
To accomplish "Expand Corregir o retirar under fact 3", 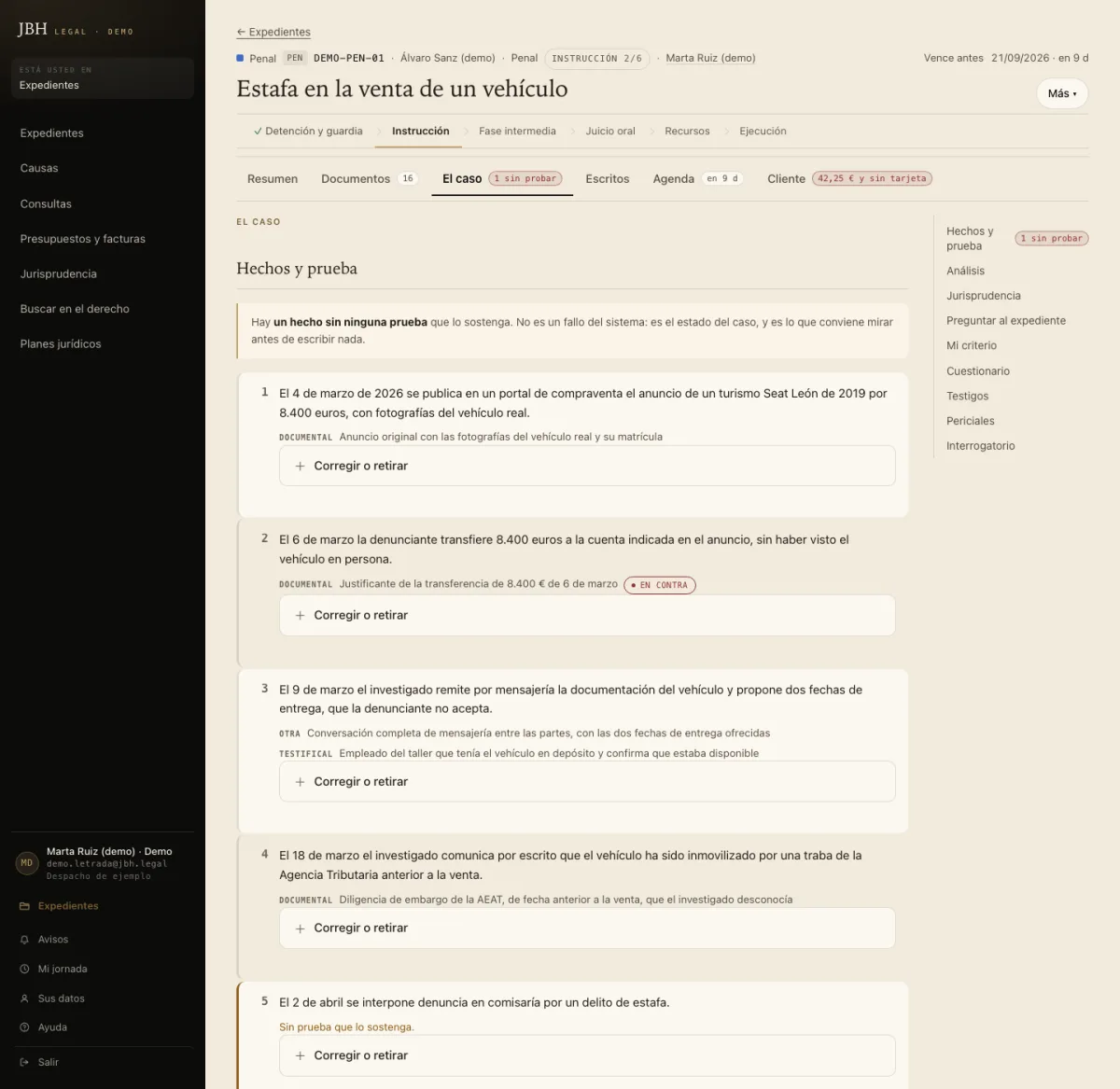I will click(587, 782).
